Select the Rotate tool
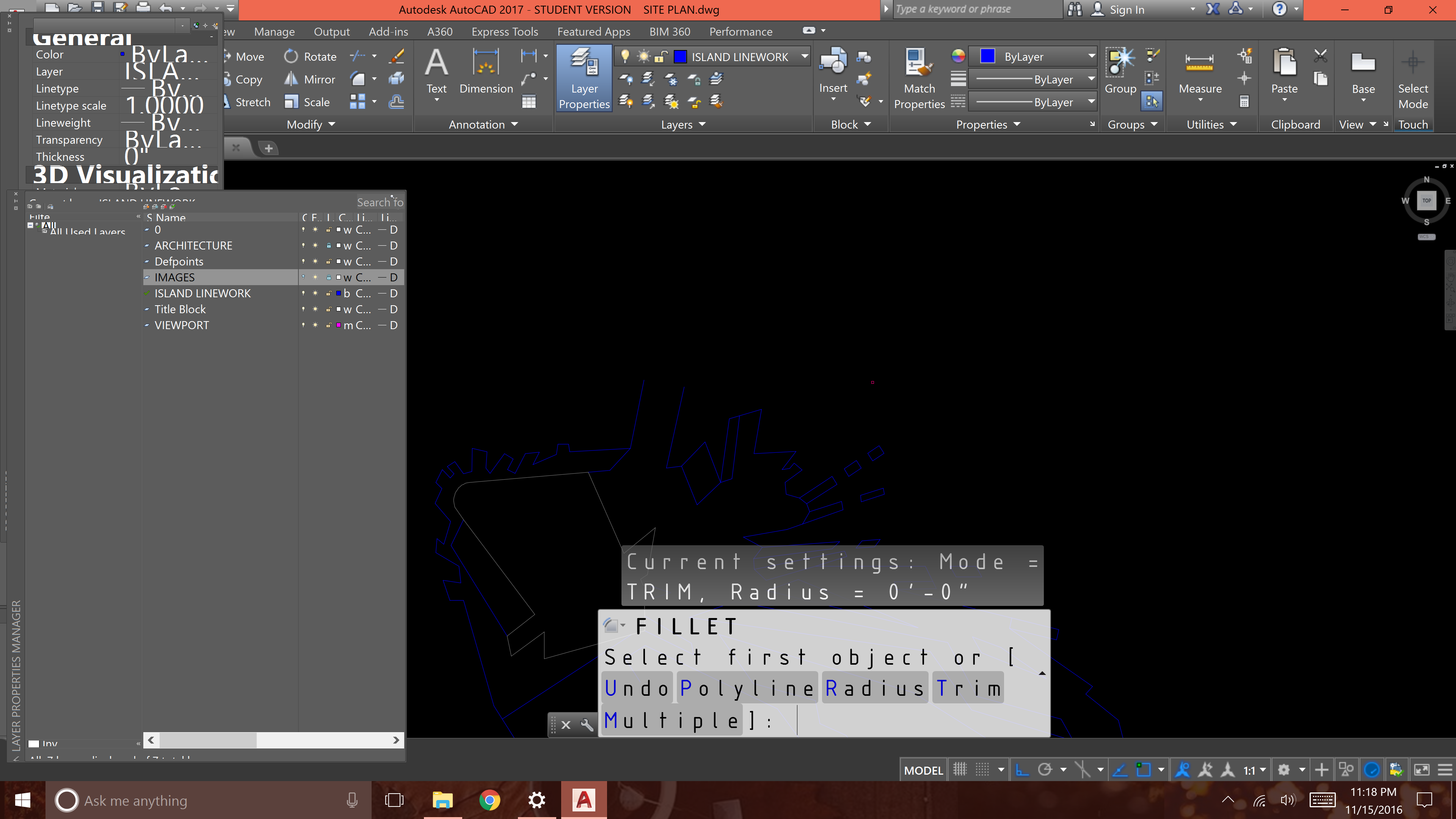 [310, 56]
